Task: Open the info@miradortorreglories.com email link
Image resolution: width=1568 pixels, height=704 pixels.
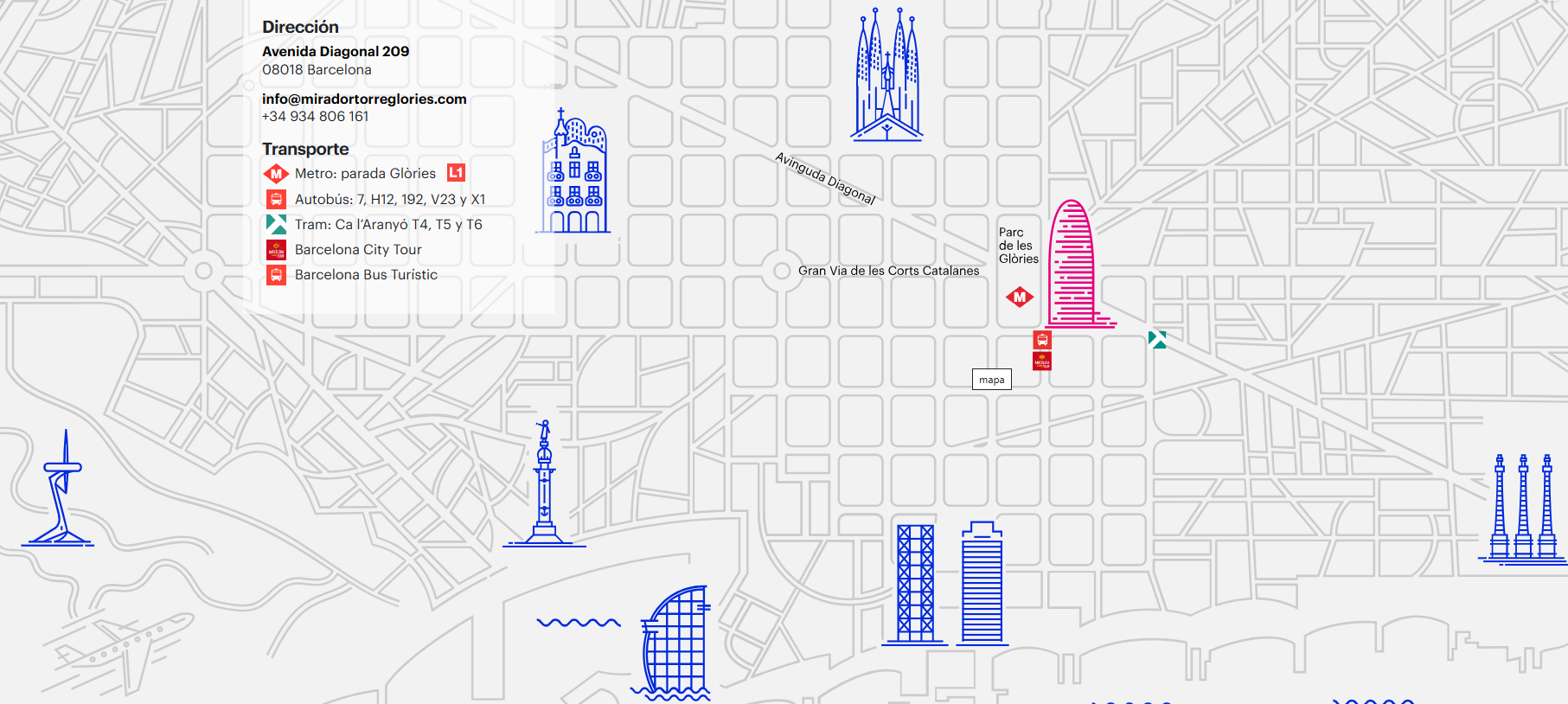Action: (x=364, y=99)
